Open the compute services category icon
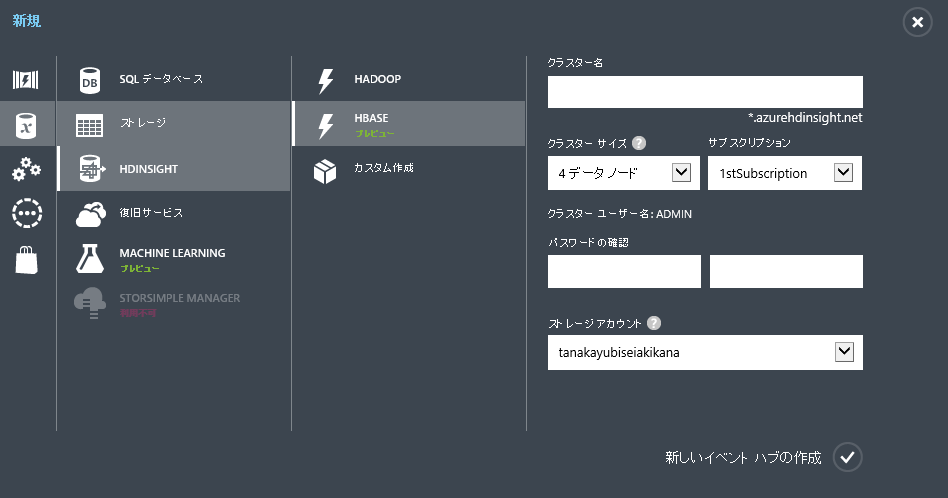The width and height of the screenshot is (948, 498). click(26, 81)
